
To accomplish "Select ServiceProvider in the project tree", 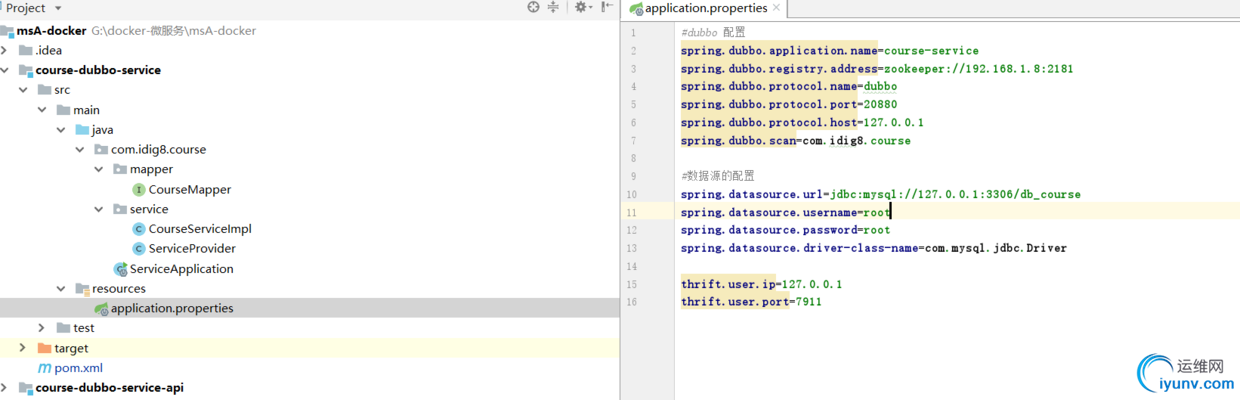I will (192, 249).
